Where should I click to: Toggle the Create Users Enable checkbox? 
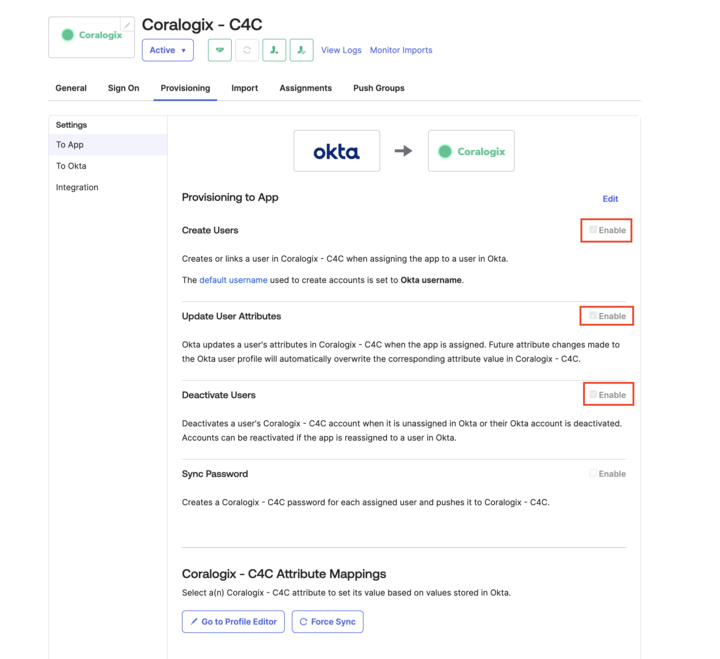pos(593,230)
